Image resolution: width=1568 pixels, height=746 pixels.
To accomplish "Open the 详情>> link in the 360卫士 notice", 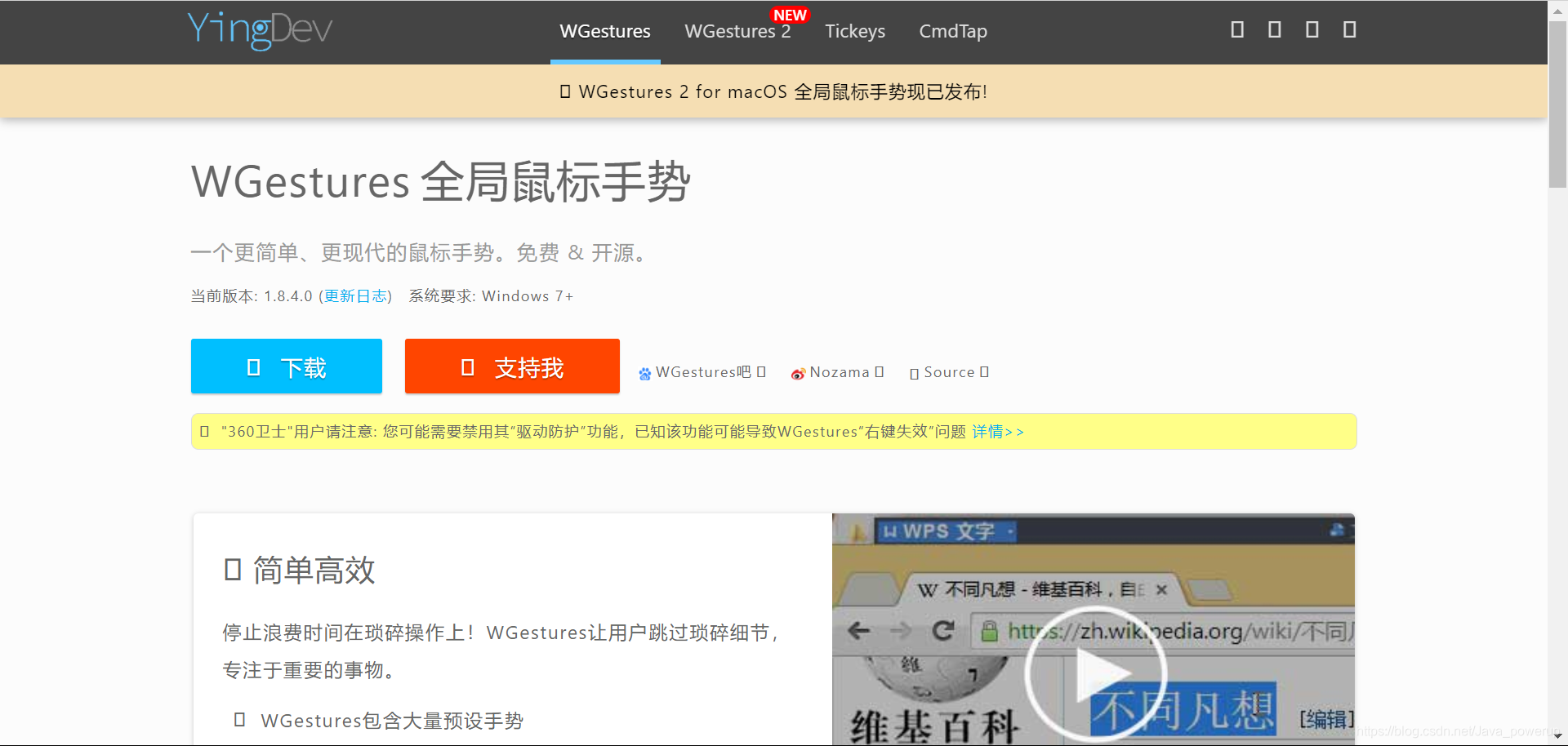I will [x=997, y=432].
